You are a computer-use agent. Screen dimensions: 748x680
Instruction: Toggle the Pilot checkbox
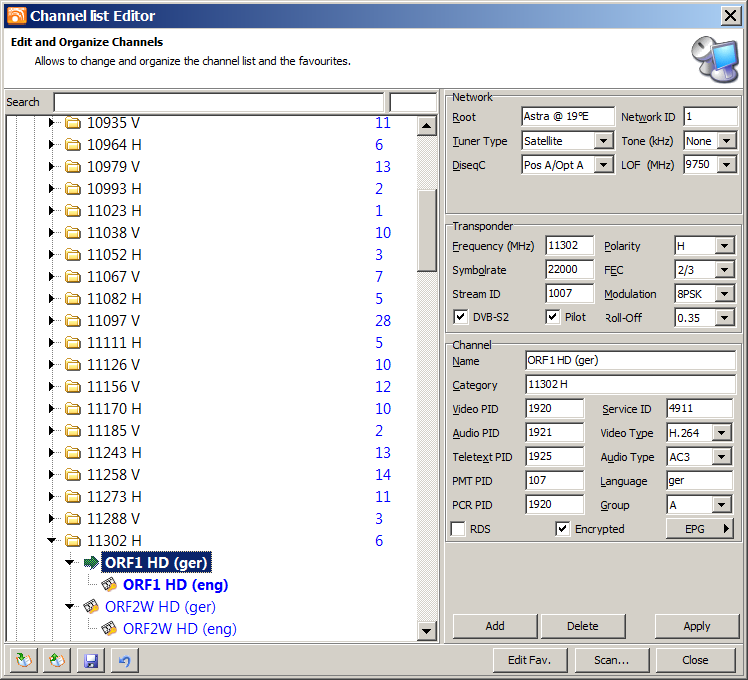(553, 317)
